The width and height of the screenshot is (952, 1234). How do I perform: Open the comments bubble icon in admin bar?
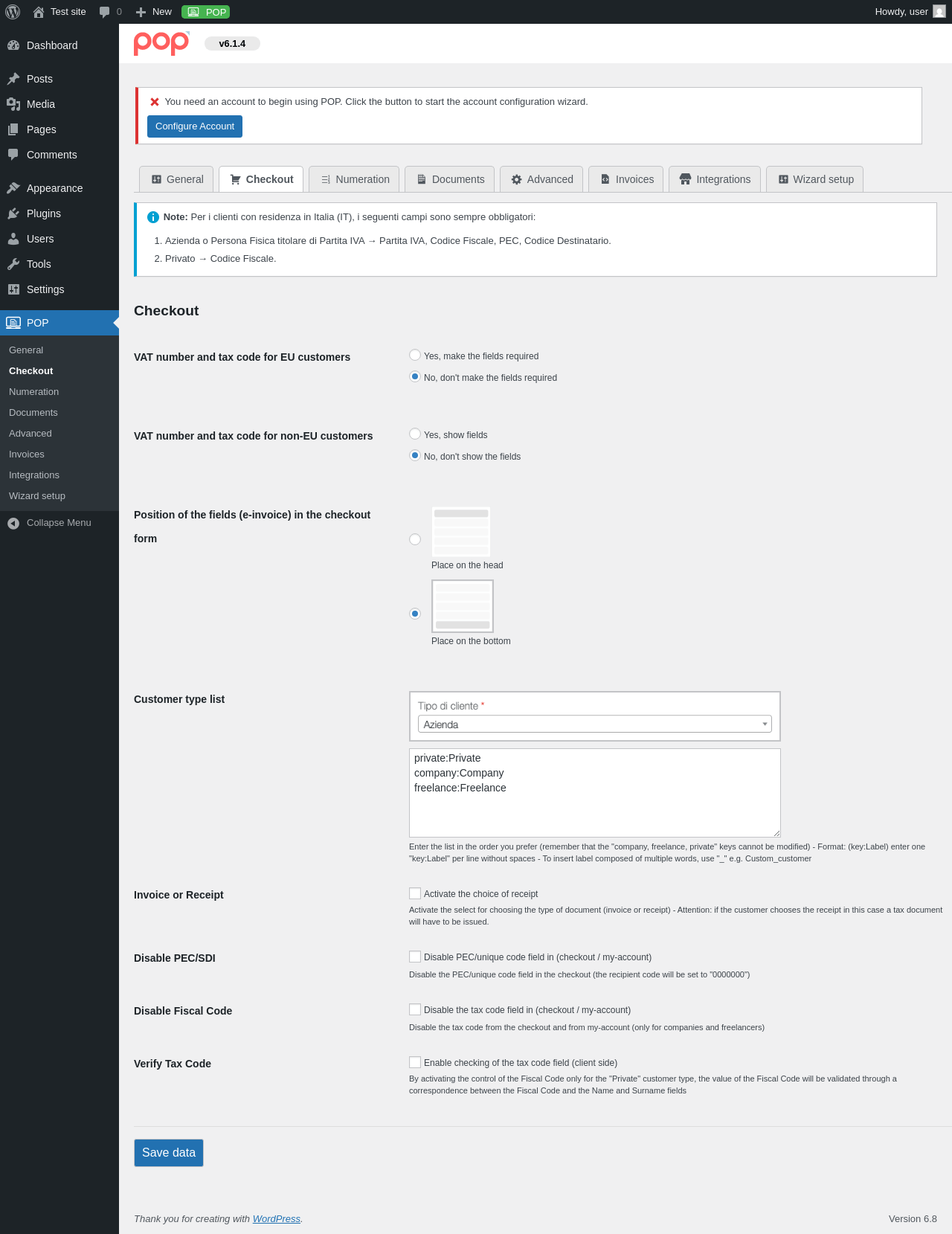104,12
